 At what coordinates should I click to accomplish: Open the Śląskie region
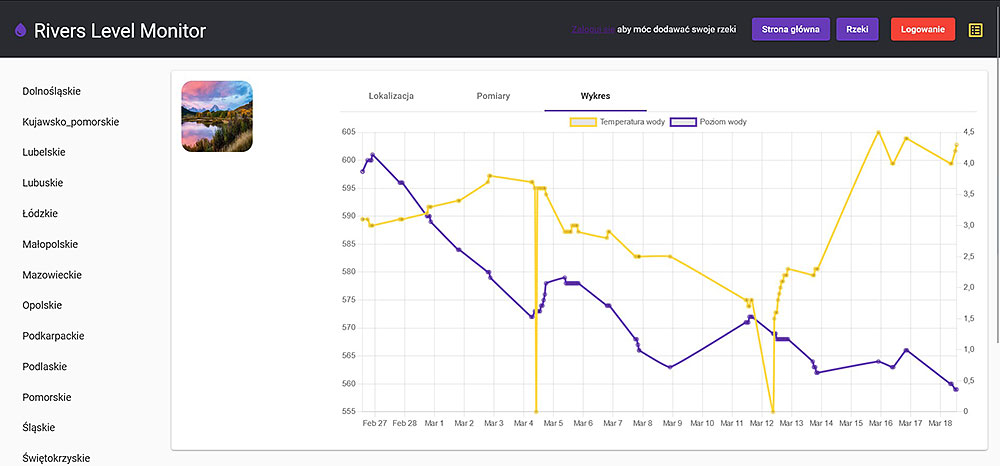pos(38,427)
